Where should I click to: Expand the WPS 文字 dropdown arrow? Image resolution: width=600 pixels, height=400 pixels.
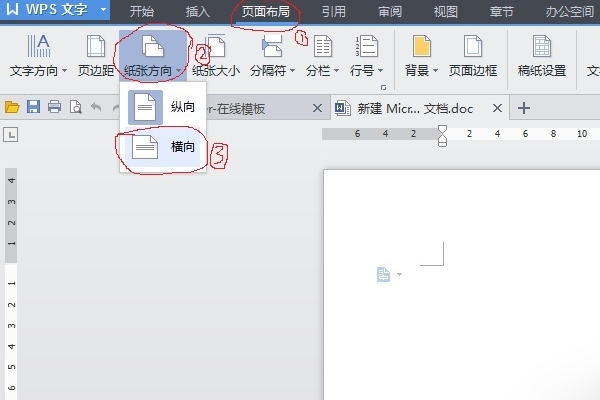tap(103, 10)
